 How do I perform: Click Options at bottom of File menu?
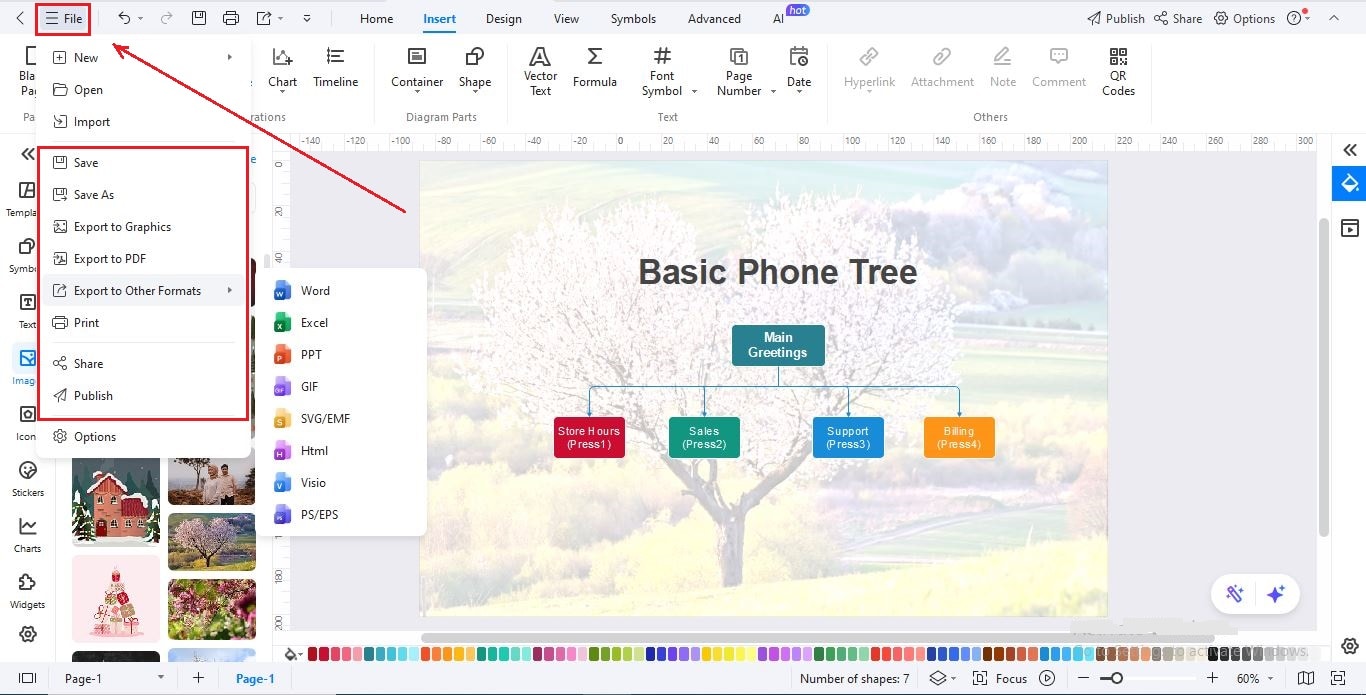[x=143, y=436]
